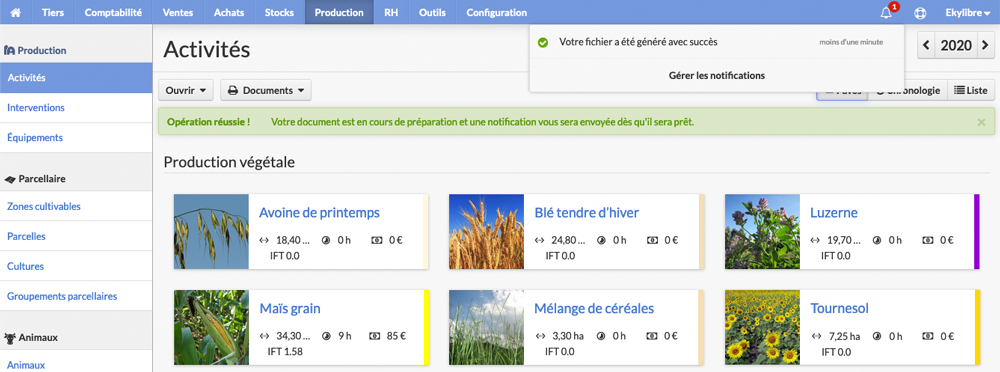Click the purple color bar on Luzerne card
Screen dimensions: 1000x372
point(977,232)
